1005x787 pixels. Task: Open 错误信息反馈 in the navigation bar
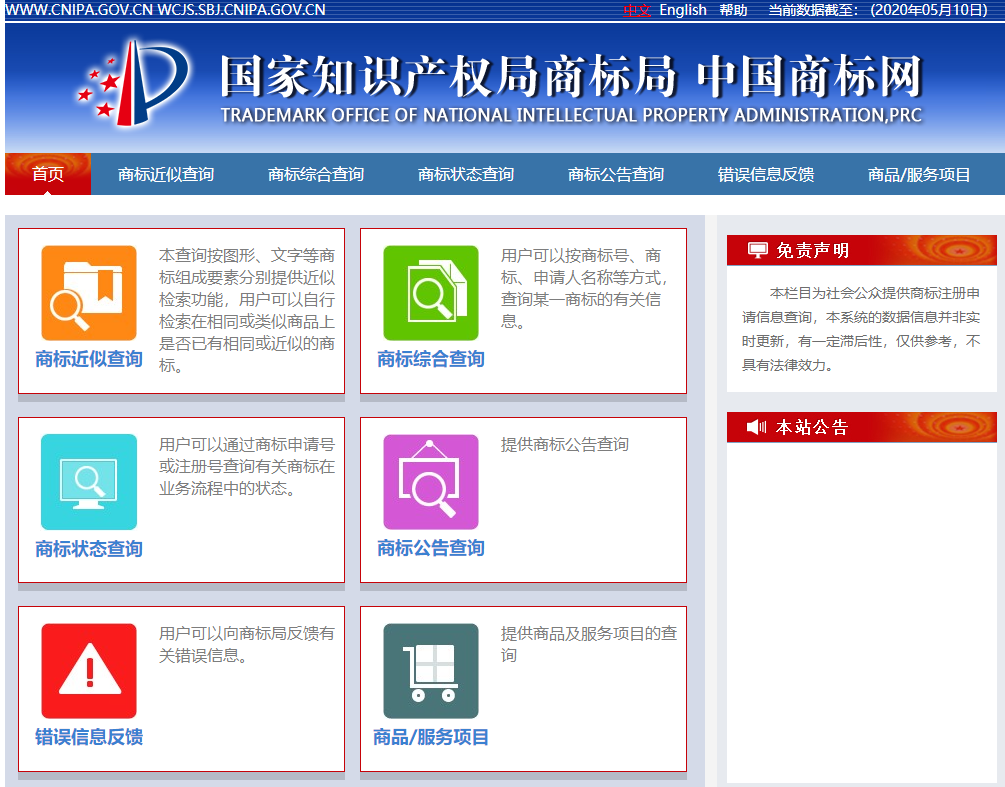(x=766, y=174)
